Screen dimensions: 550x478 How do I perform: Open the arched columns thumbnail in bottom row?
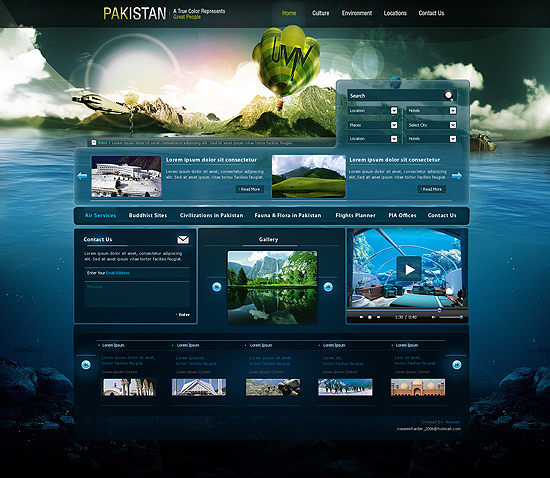128,387
